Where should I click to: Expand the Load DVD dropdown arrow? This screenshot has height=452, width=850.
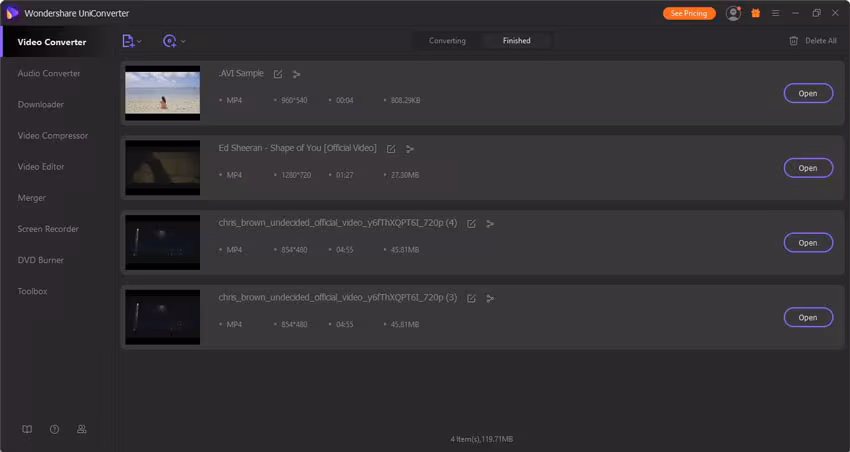[183, 41]
